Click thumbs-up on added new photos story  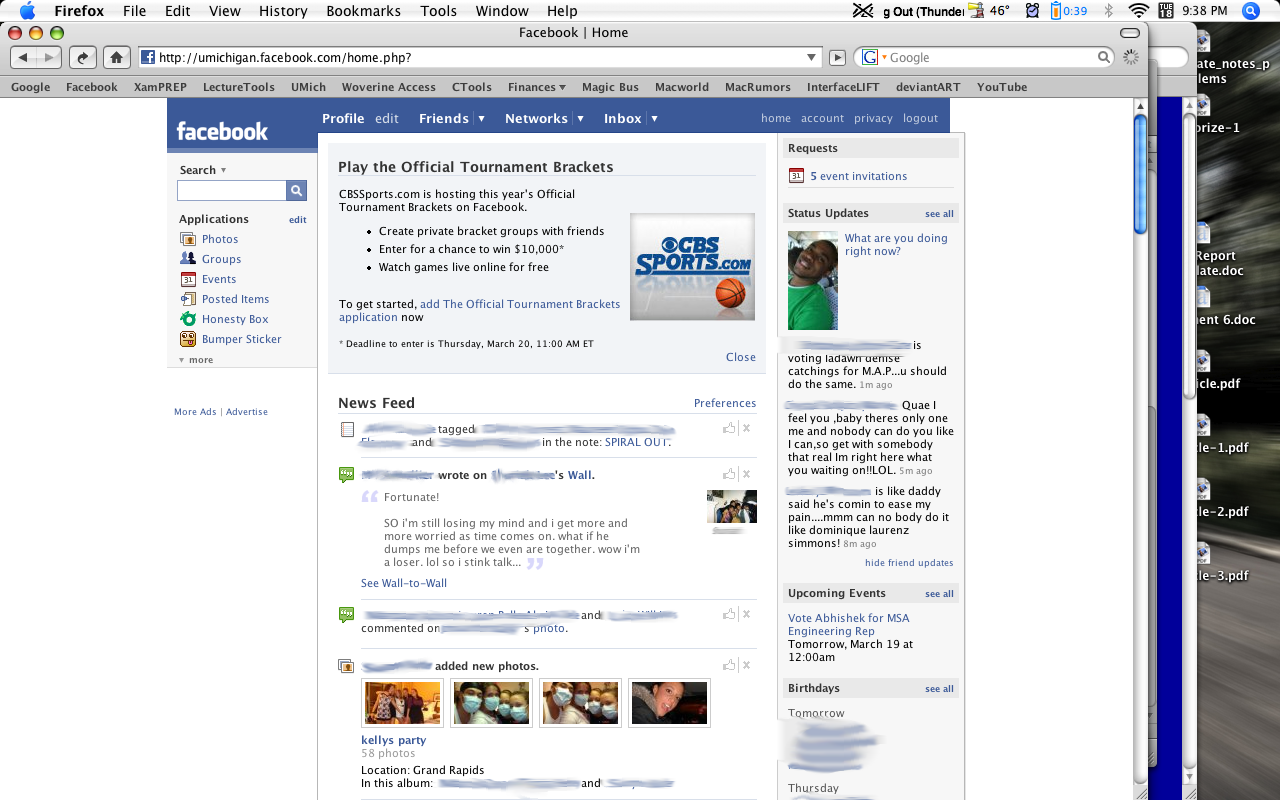click(729, 665)
